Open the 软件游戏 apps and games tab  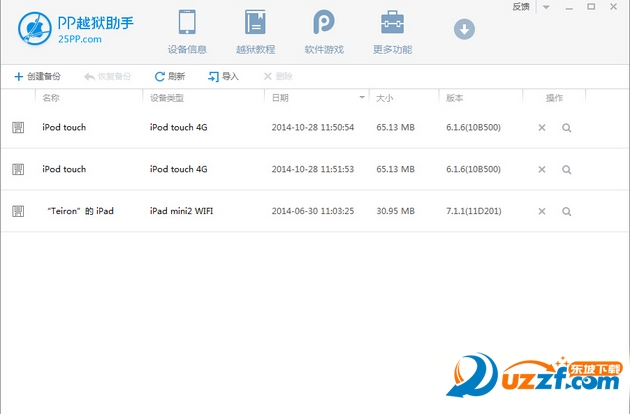(324, 33)
